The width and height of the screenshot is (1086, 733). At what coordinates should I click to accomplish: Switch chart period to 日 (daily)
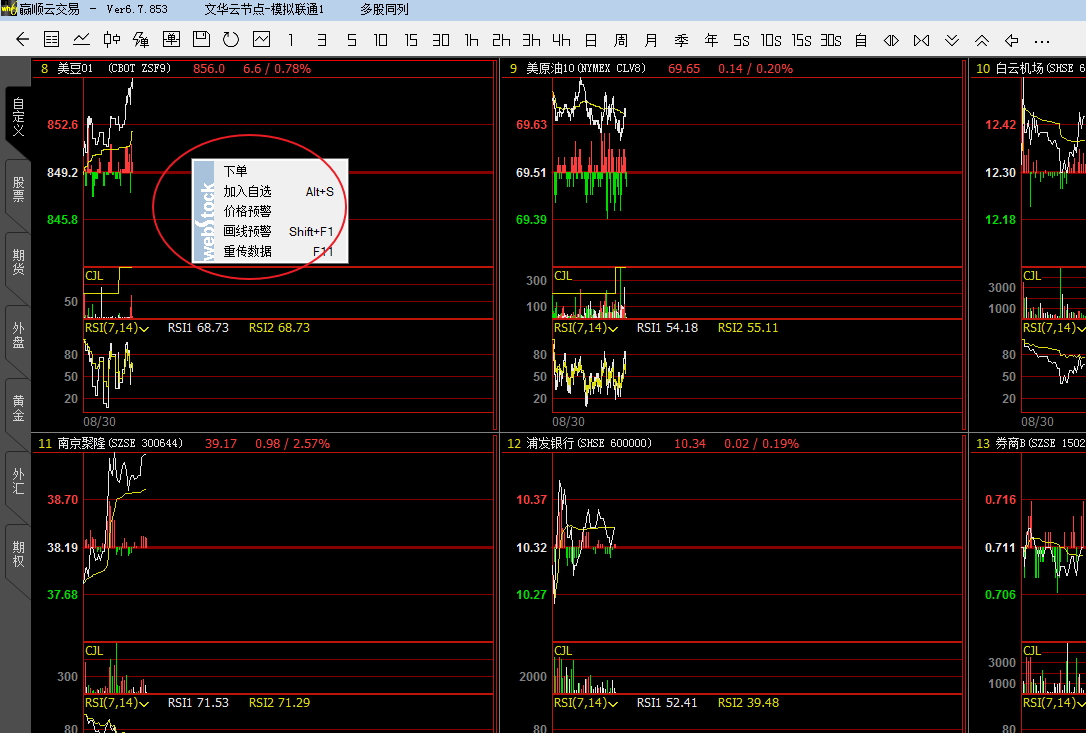pyautogui.click(x=591, y=40)
